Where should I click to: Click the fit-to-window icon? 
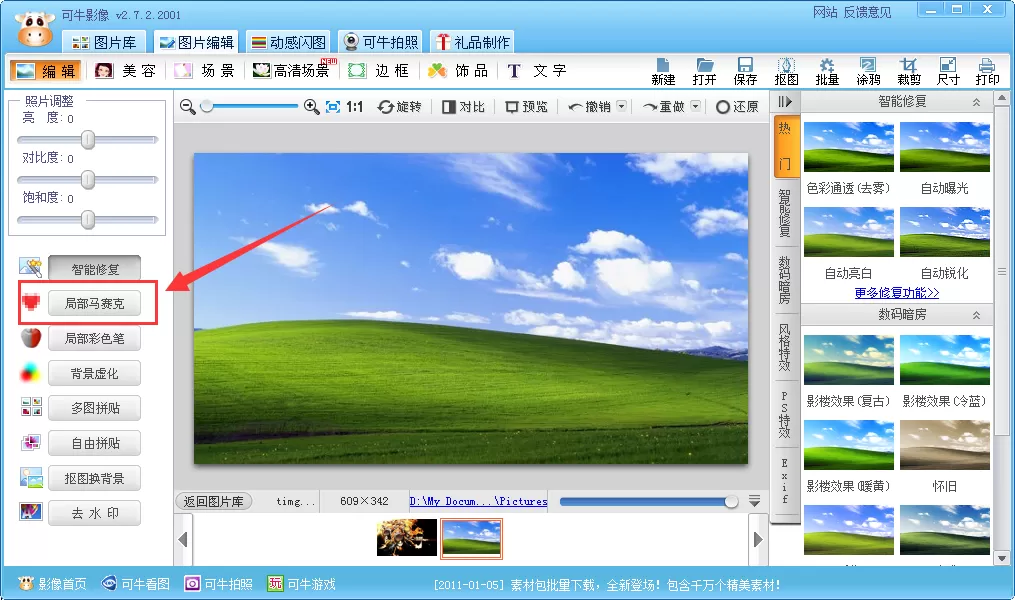[333, 107]
